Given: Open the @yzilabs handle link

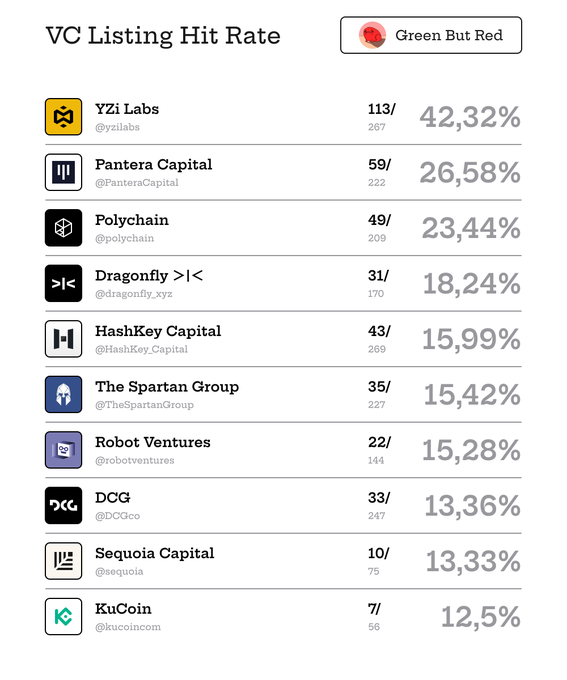Looking at the screenshot, I should 118,127.
